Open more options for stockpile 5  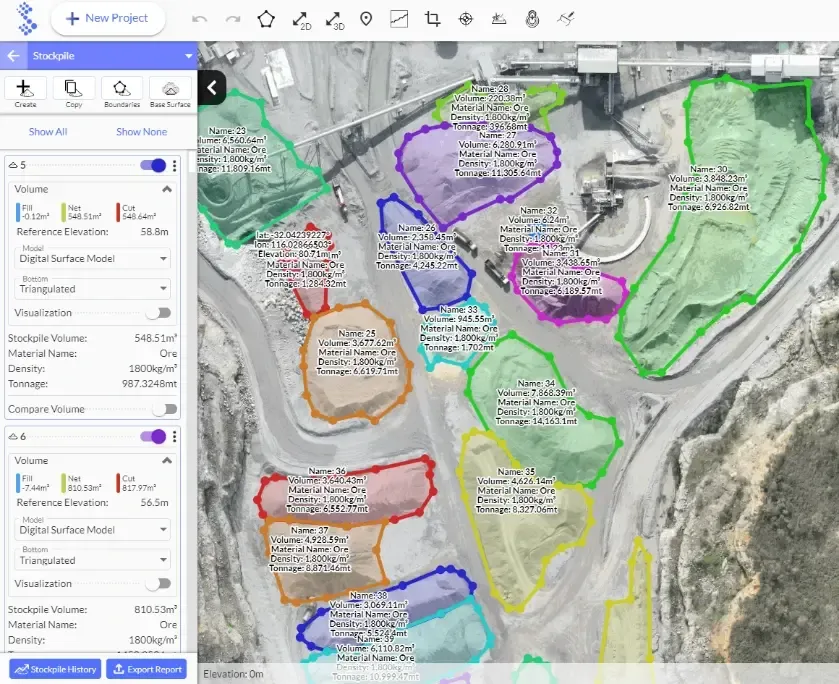(x=174, y=166)
